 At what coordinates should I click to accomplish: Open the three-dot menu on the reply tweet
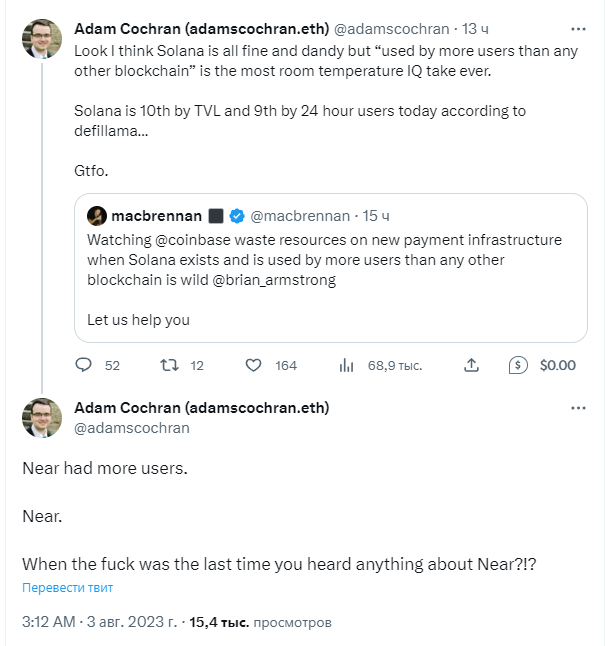click(578, 408)
